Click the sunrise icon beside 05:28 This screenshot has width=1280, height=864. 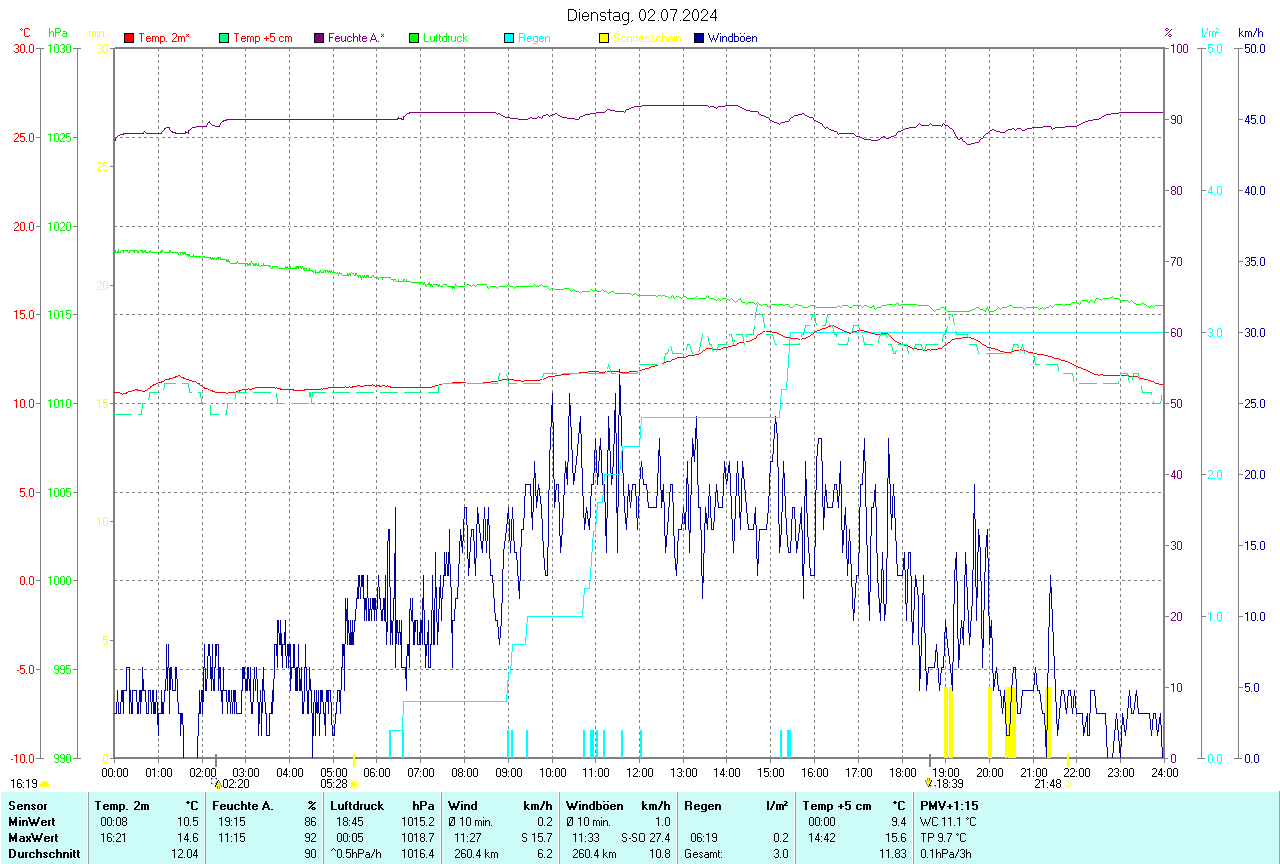click(x=354, y=784)
